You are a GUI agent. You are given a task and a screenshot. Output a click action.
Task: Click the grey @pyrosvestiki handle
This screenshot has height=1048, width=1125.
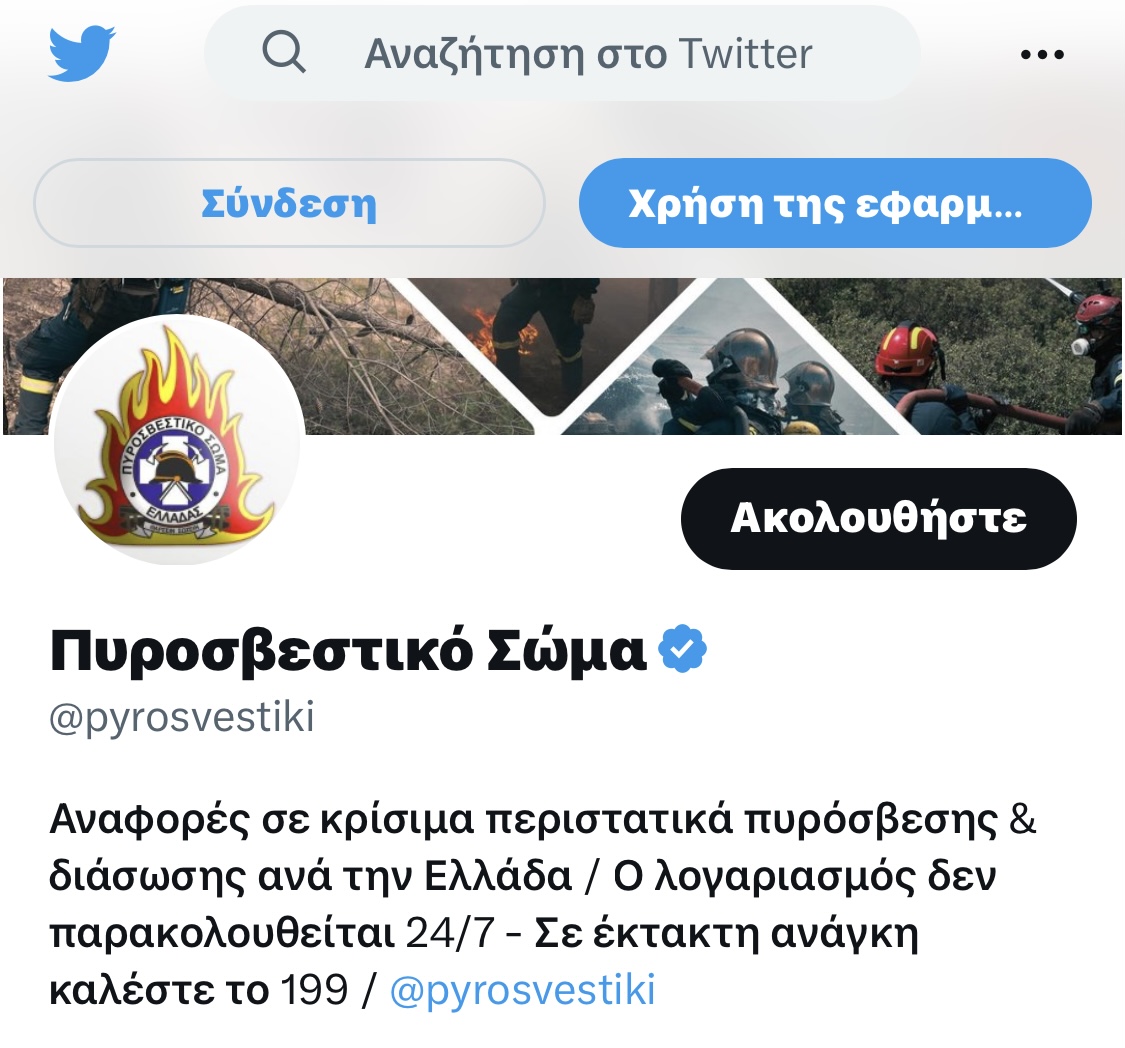click(182, 717)
